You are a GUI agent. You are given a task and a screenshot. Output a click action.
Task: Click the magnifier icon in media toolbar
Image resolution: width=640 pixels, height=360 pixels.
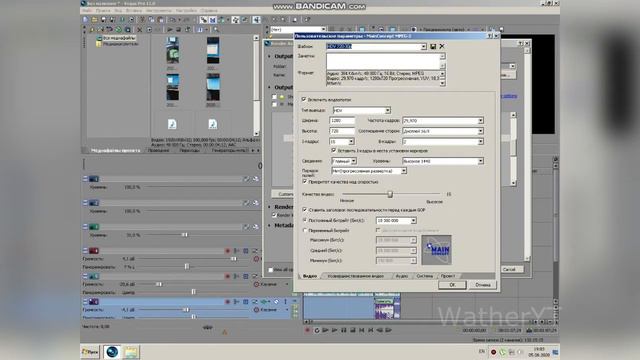click(x=216, y=30)
